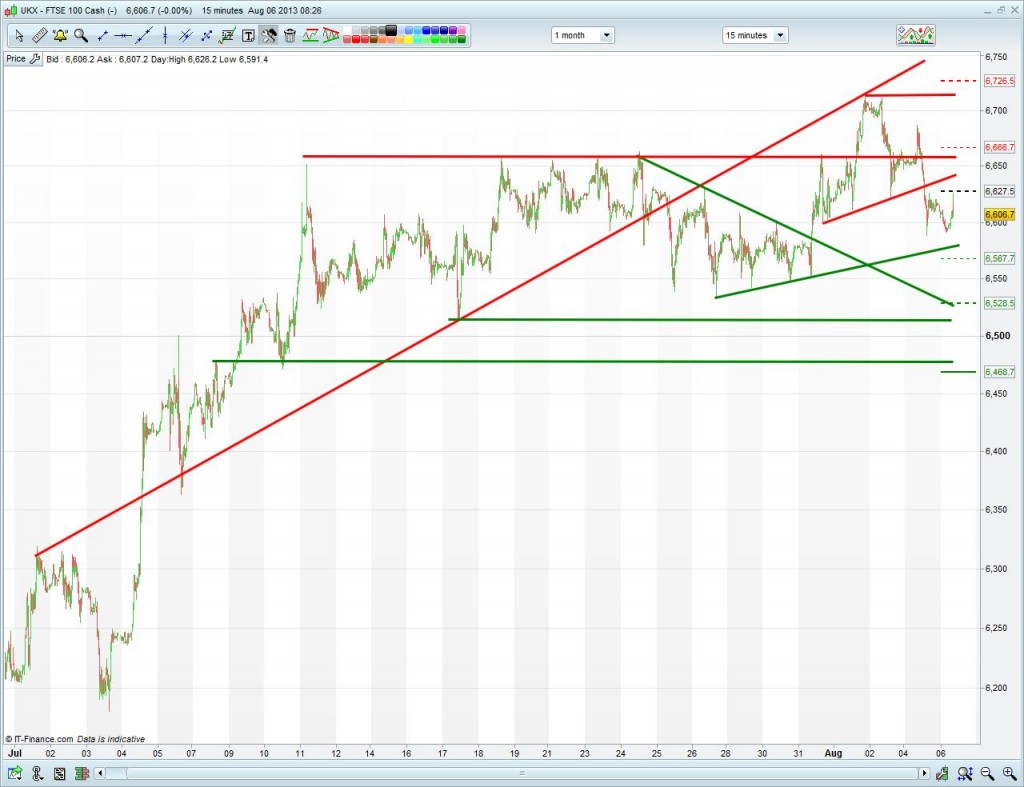1024x787 pixels.
Task: Open the hammer and wrench object settings
Action: pyautogui.click(x=269, y=36)
